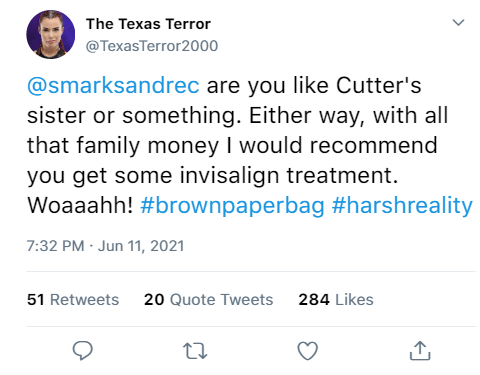Click the word invisalign in tweet text
The image size is (480, 375).
(x=229, y=176)
